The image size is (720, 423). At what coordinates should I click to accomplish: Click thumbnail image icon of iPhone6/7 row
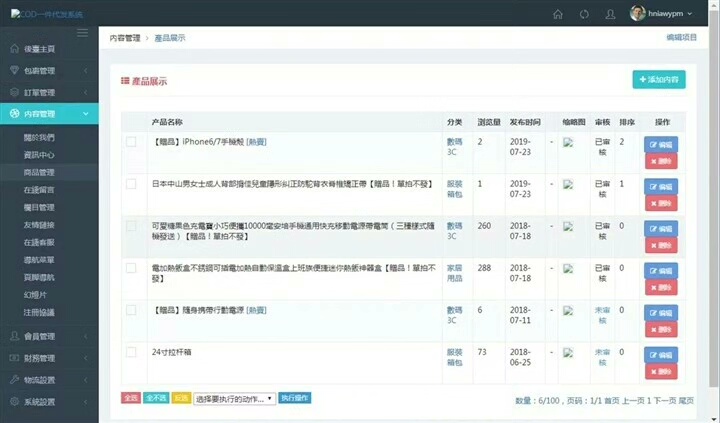pos(568,142)
